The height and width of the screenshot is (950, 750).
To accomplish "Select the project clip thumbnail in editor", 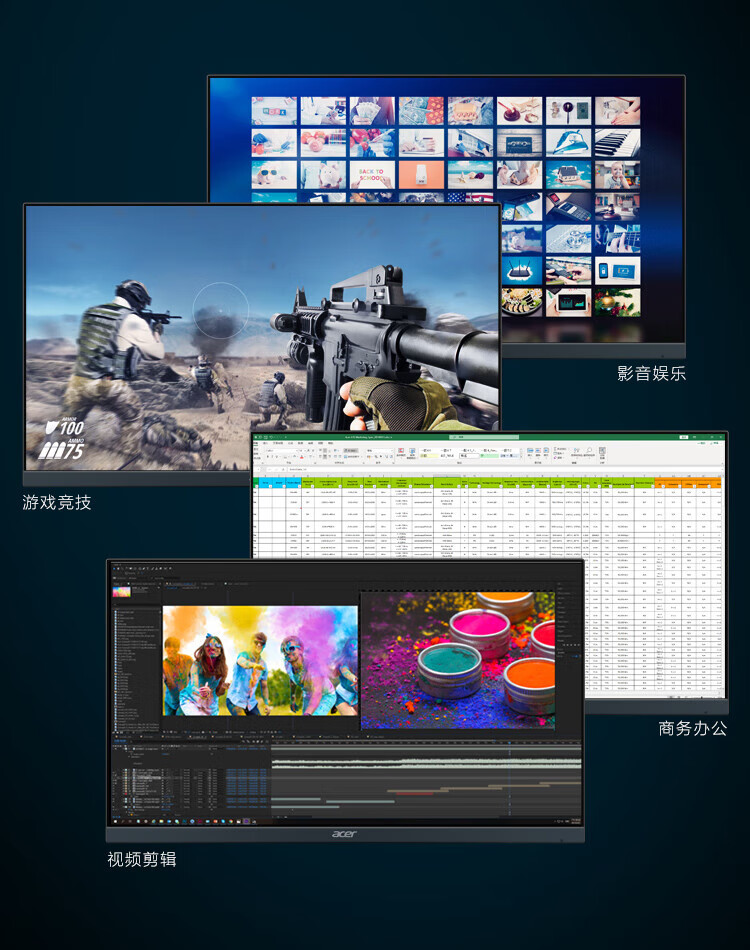I will coord(121,592).
